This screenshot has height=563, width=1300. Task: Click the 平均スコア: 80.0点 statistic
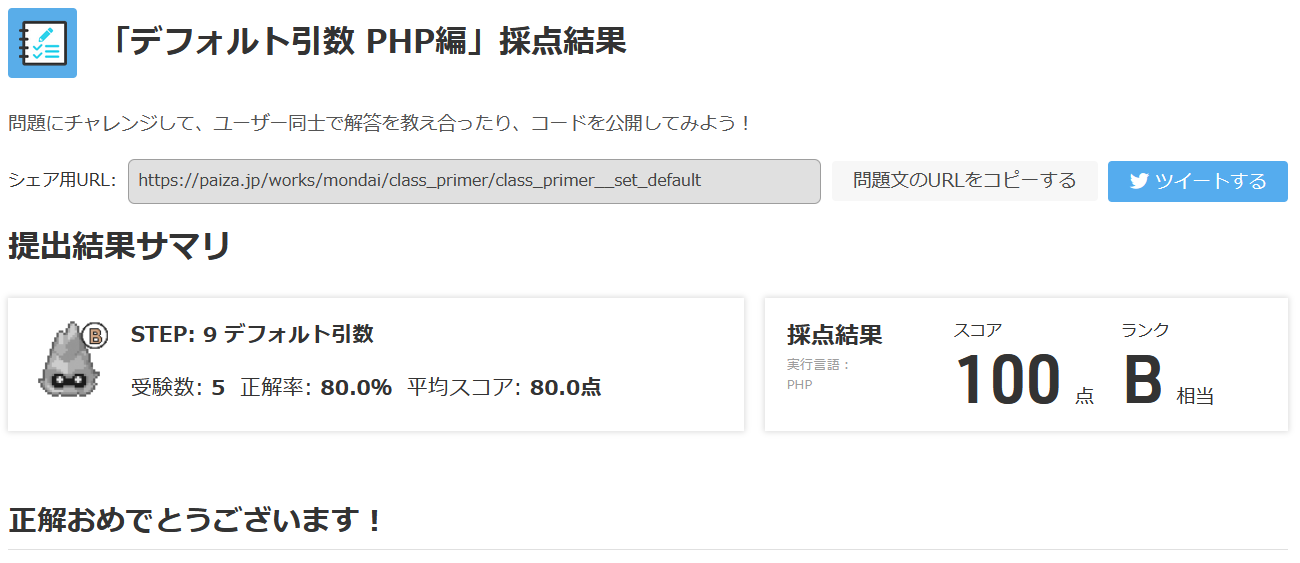point(504,387)
